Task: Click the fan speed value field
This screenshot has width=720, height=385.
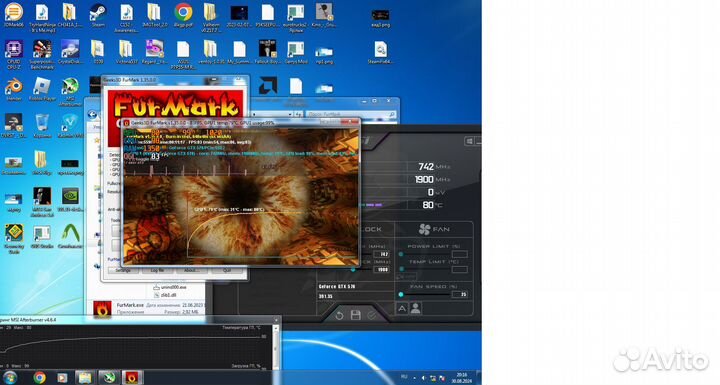Action: pos(459,294)
